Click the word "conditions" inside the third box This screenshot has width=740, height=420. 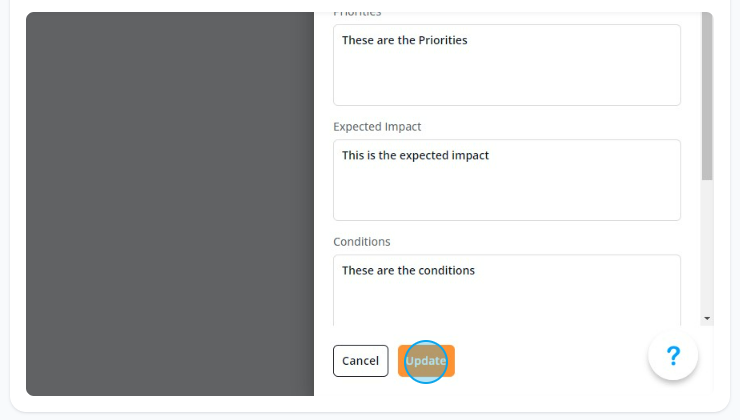[447, 270]
